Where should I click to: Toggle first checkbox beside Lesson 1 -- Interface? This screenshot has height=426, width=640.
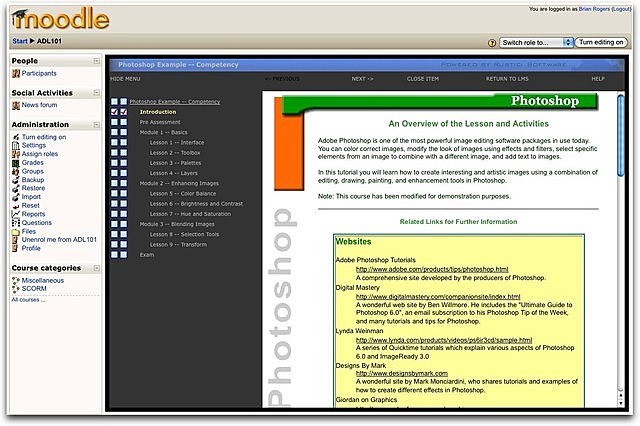(x=114, y=142)
